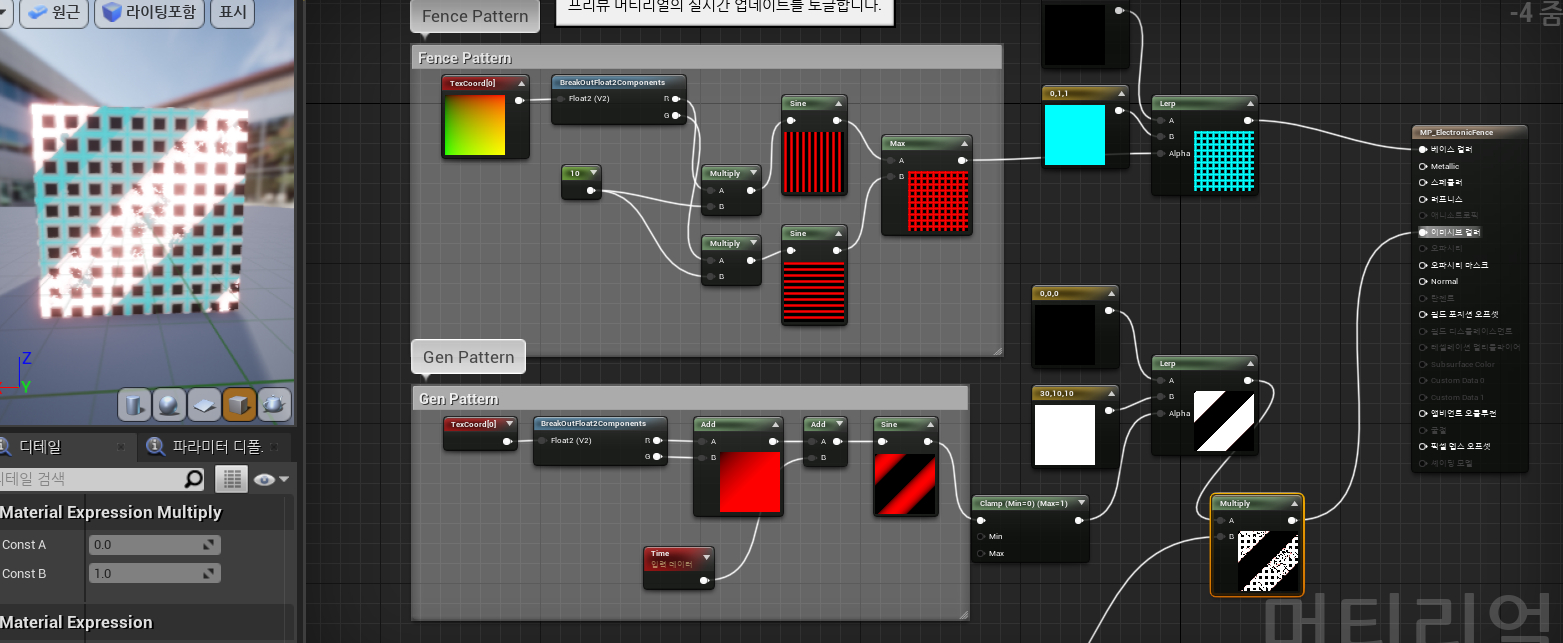
Task: Click the 오파시티 마스크 input pin
Action: click(x=1423, y=265)
